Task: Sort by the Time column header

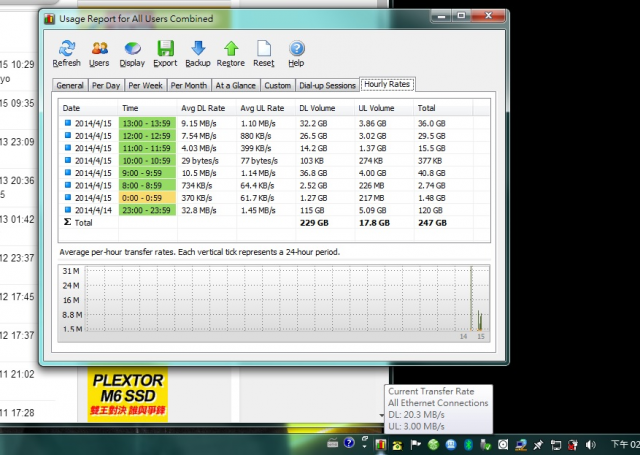Action: (148, 108)
